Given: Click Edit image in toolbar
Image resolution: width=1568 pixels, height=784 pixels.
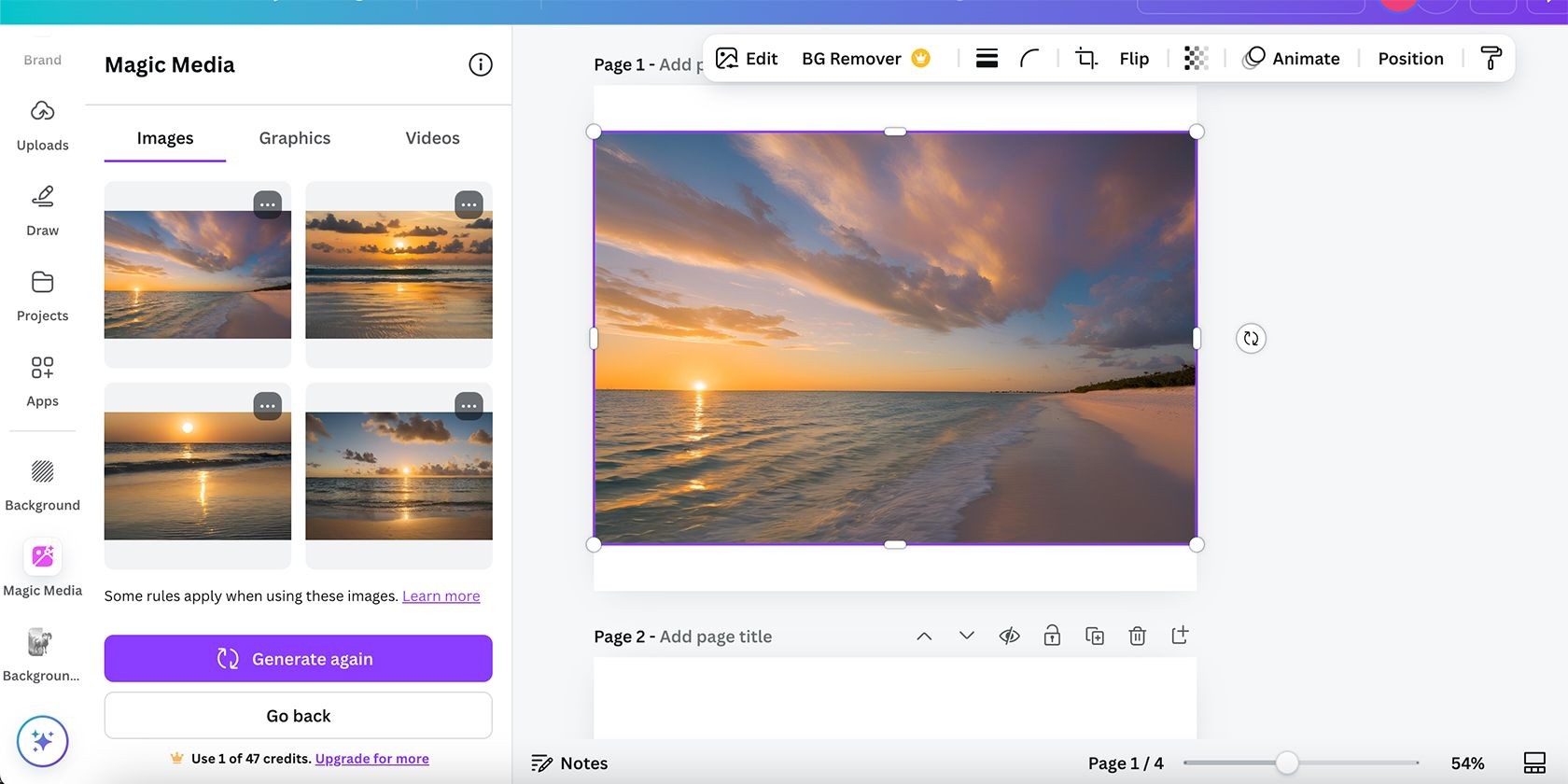Looking at the screenshot, I should [x=747, y=59].
